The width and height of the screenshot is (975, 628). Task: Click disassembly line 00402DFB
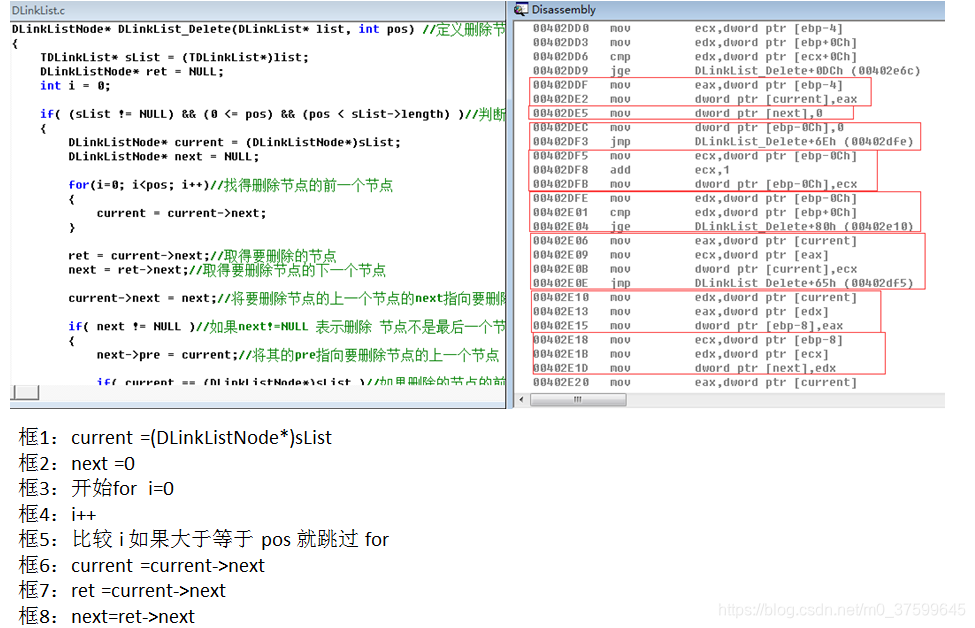click(x=695, y=184)
